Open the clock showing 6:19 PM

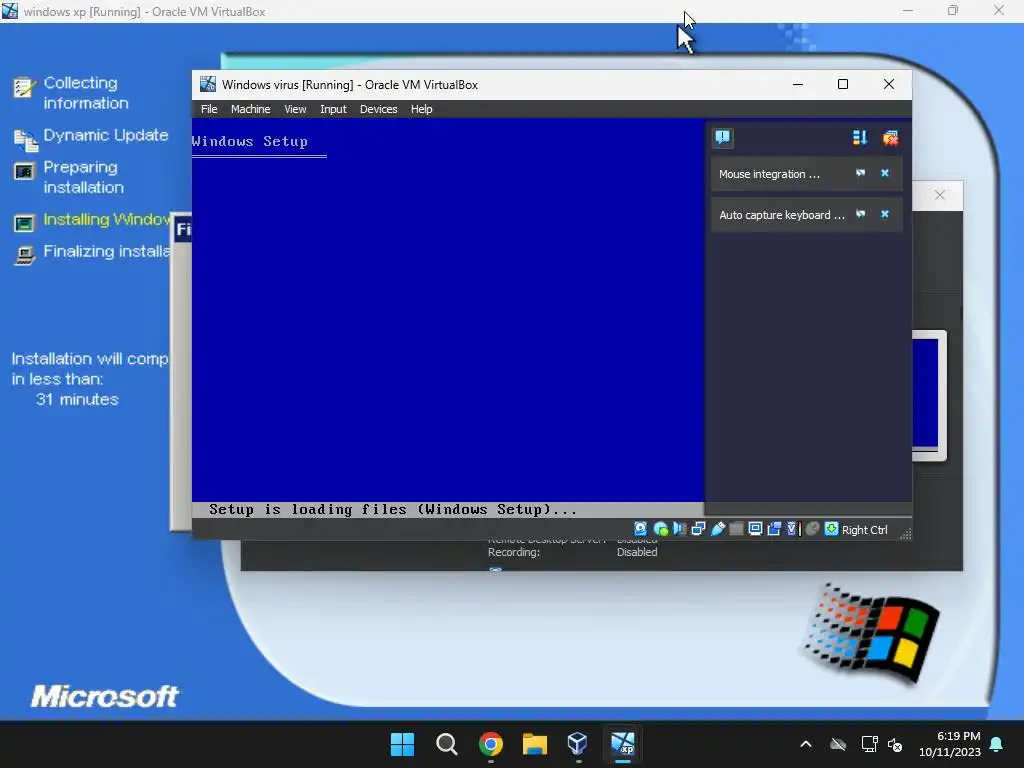pos(950,744)
